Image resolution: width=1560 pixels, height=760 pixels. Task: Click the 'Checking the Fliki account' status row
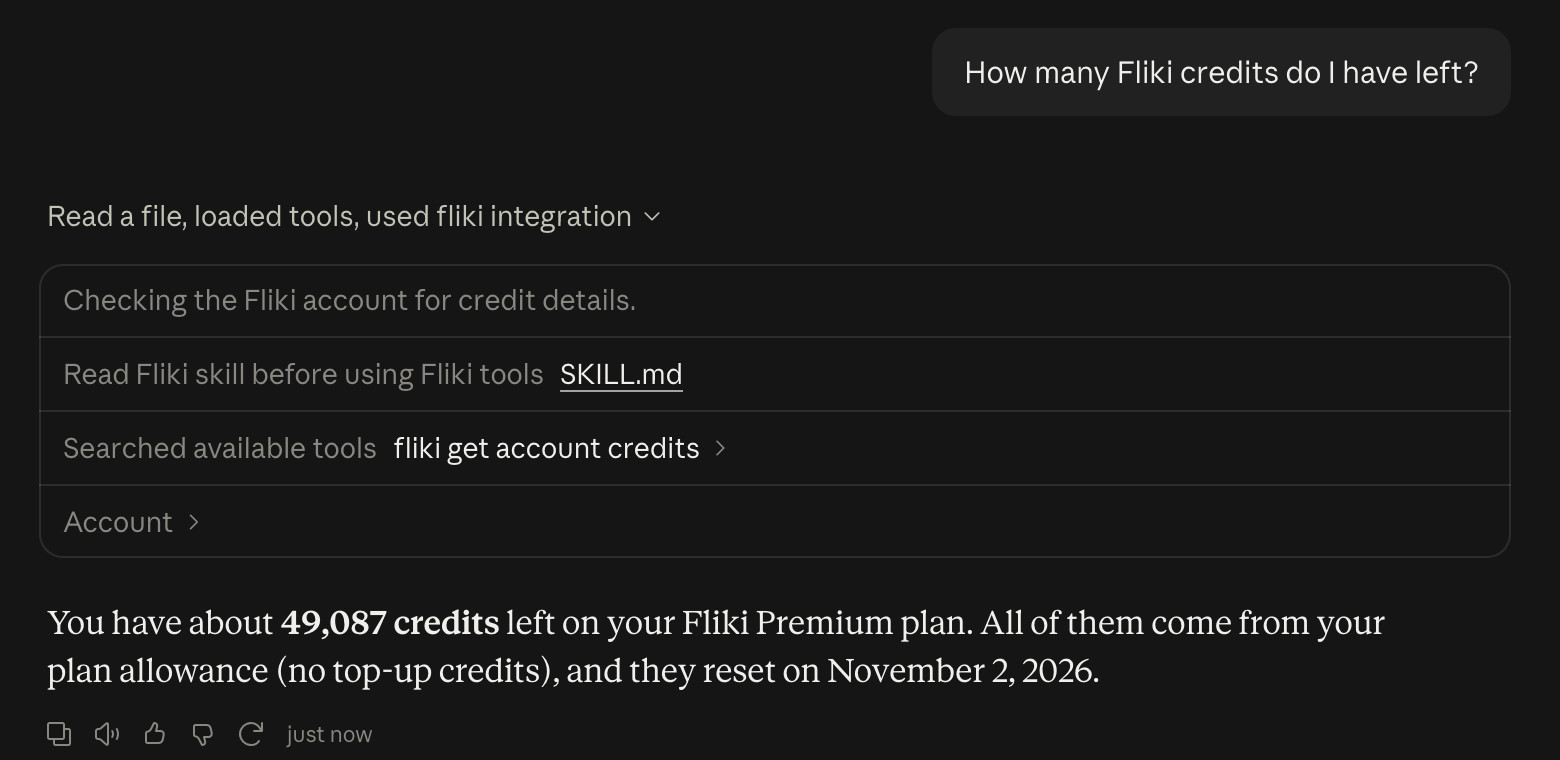[x=774, y=301]
